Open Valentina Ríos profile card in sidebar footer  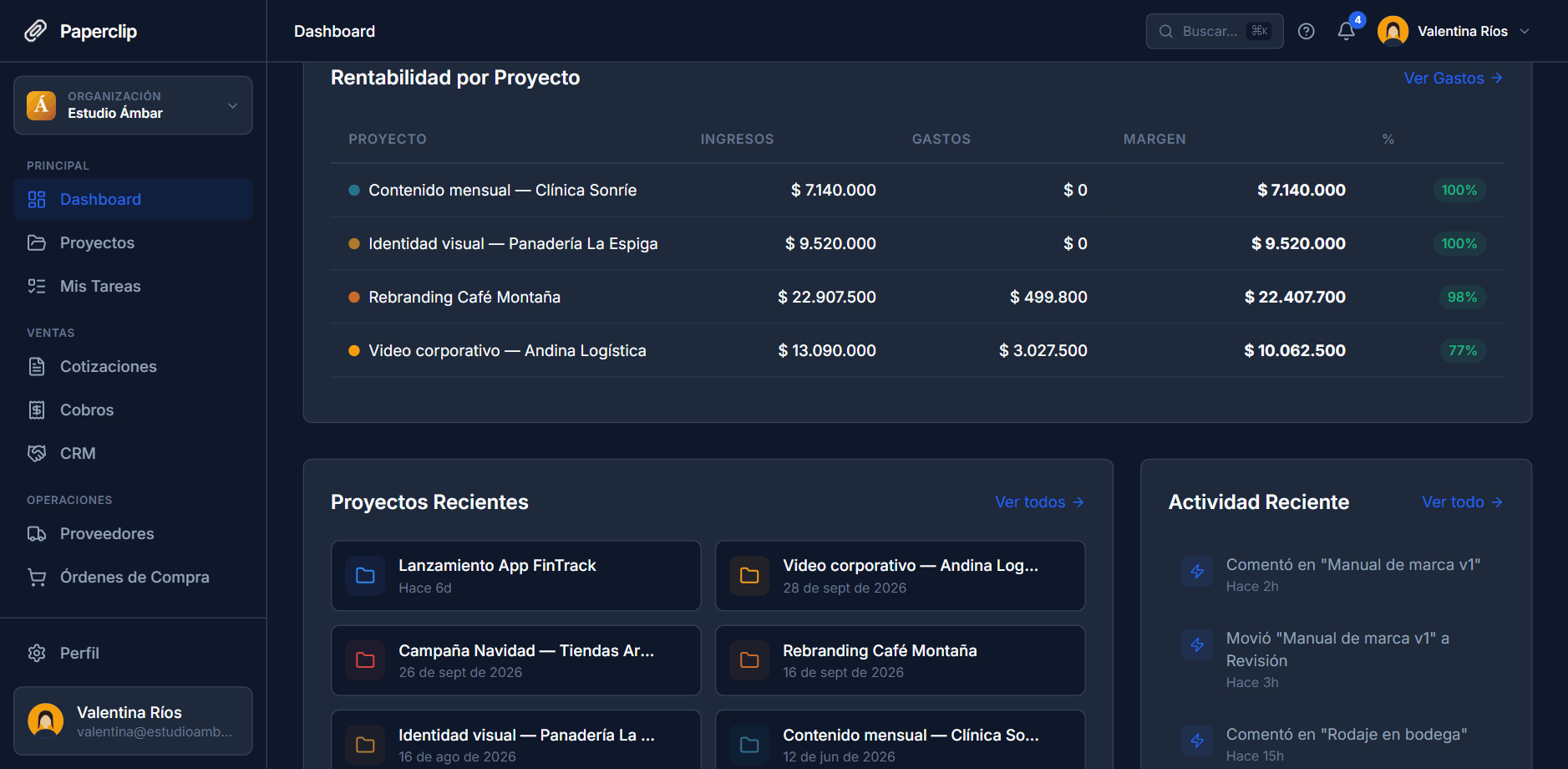coord(133,721)
